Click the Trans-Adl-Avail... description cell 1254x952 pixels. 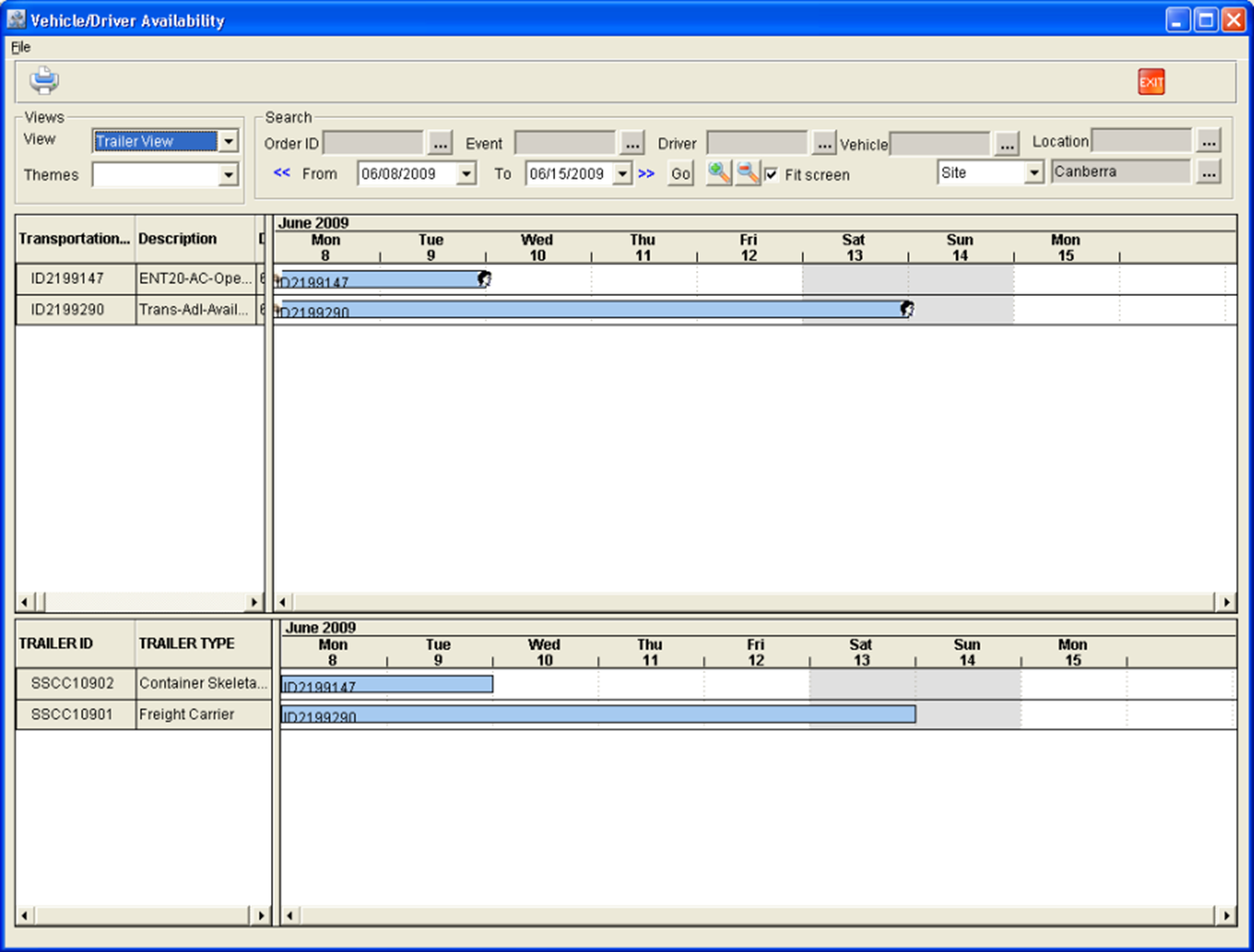point(196,310)
